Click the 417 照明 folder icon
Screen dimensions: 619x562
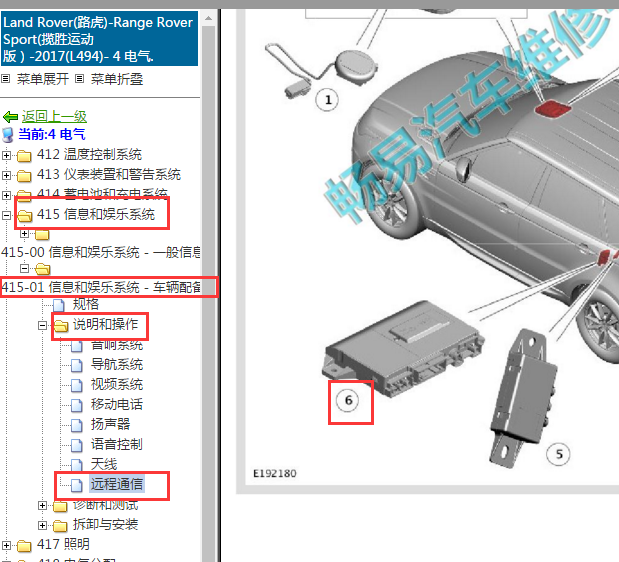tap(24, 545)
